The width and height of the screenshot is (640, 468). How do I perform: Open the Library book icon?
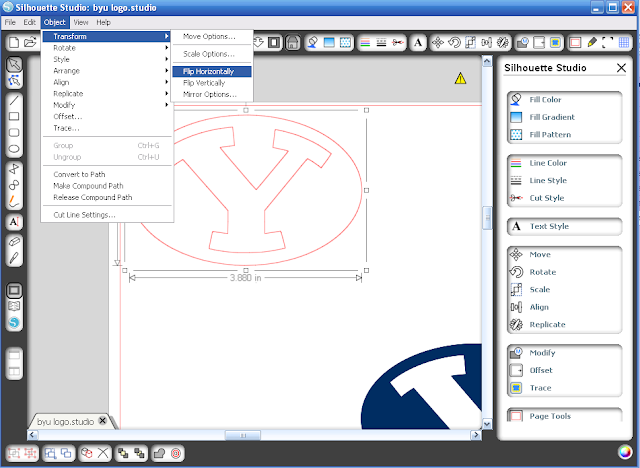click(x=14, y=306)
